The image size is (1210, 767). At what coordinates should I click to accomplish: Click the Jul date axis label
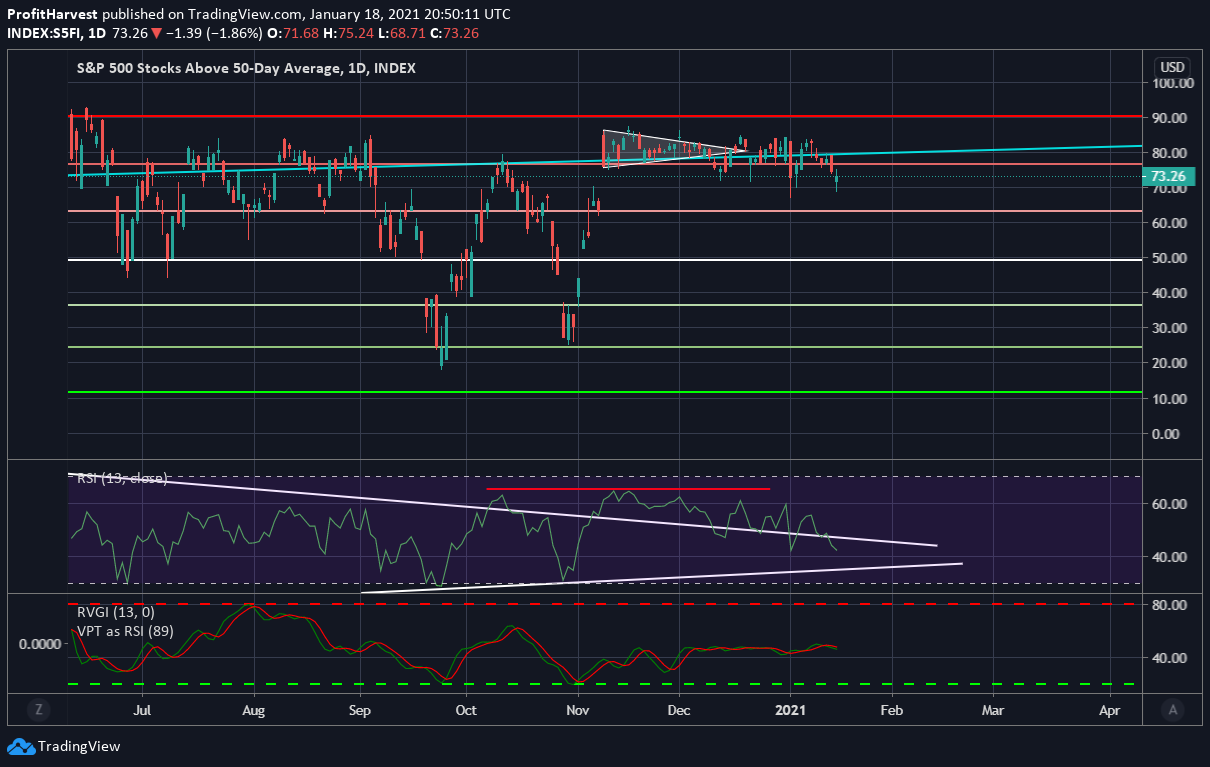(141, 710)
